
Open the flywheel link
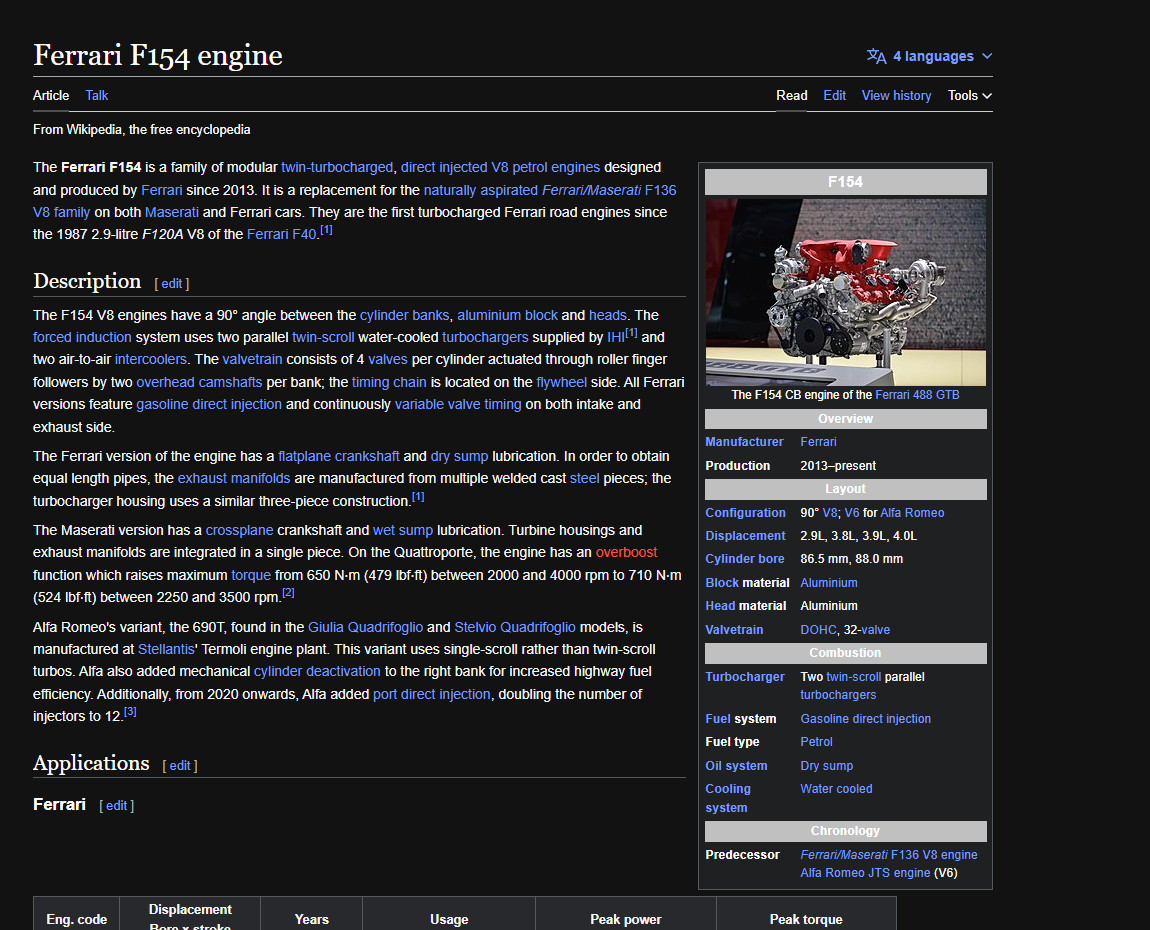(x=561, y=382)
